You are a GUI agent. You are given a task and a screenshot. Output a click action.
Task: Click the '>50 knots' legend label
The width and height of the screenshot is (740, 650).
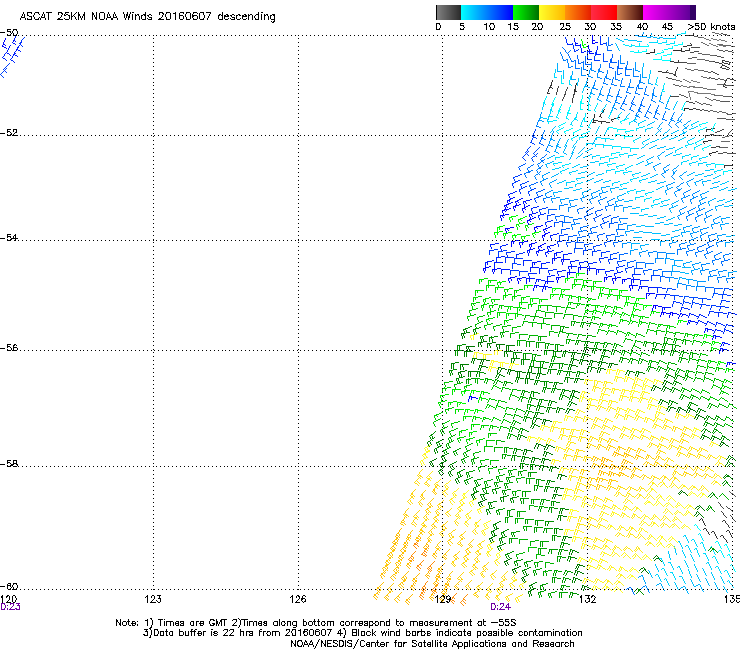click(711, 27)
